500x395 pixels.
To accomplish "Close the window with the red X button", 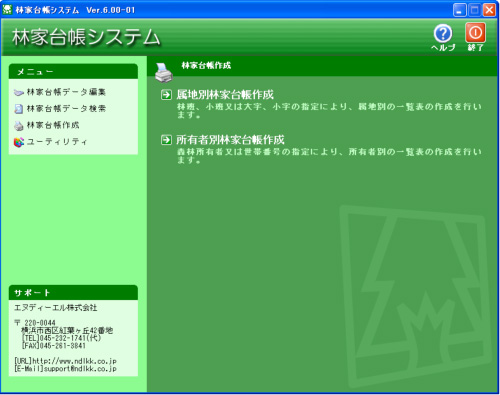I will [489, 10].
